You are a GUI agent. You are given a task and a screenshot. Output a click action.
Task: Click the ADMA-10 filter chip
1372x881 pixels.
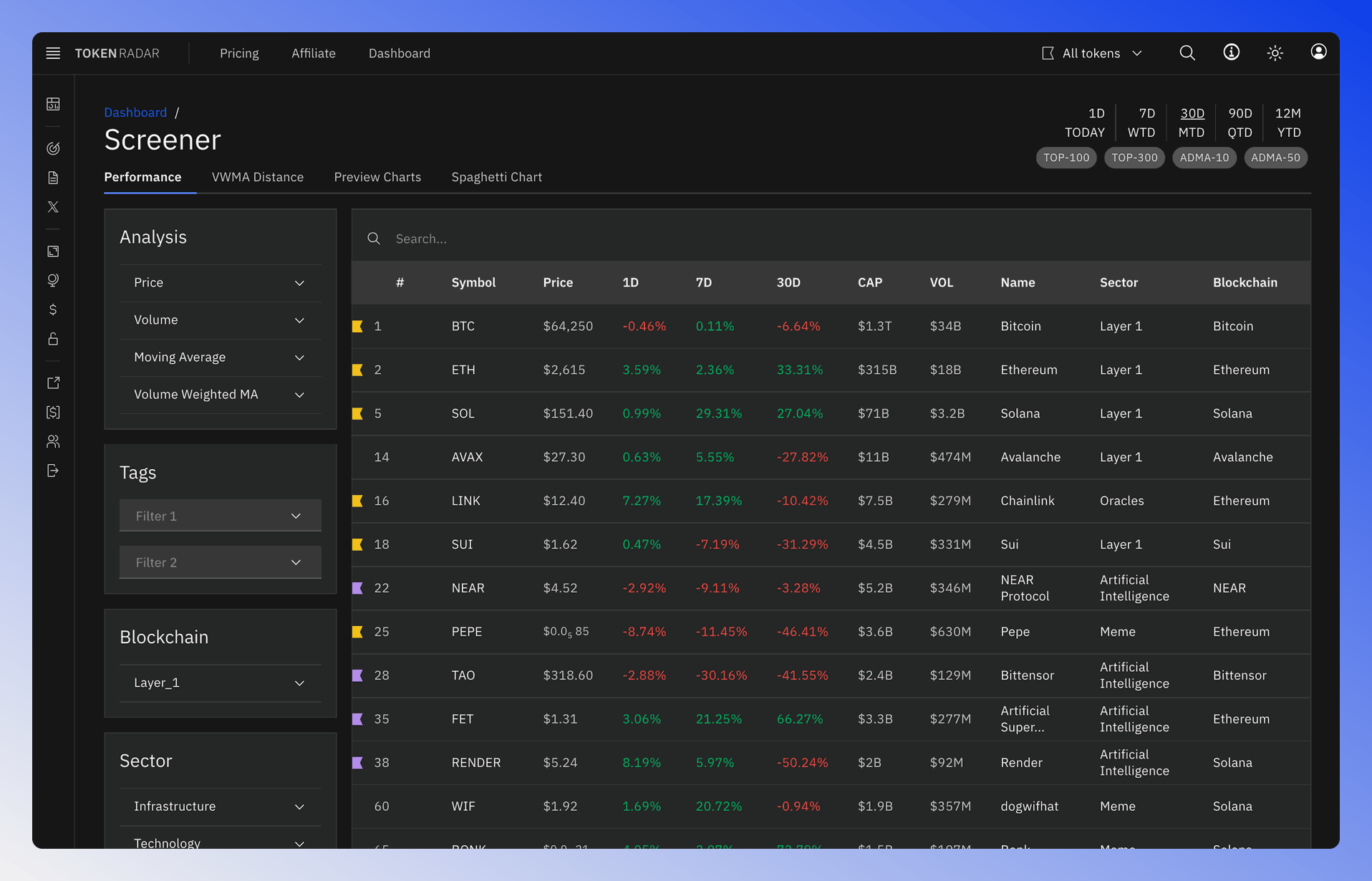coord(1204,158)
